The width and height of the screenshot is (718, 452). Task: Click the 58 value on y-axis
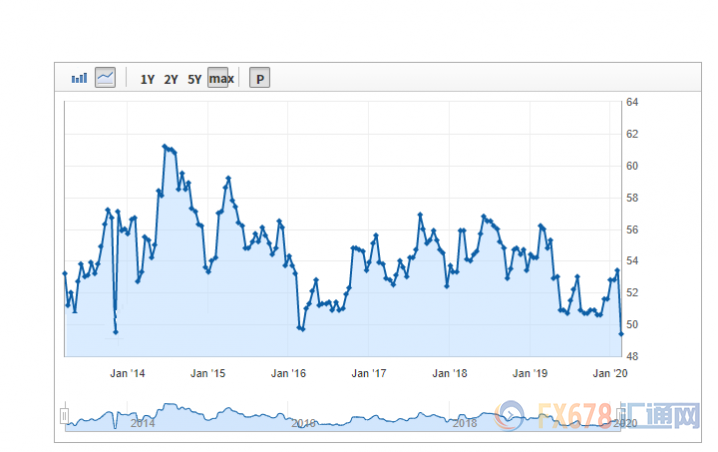(632, 198)
